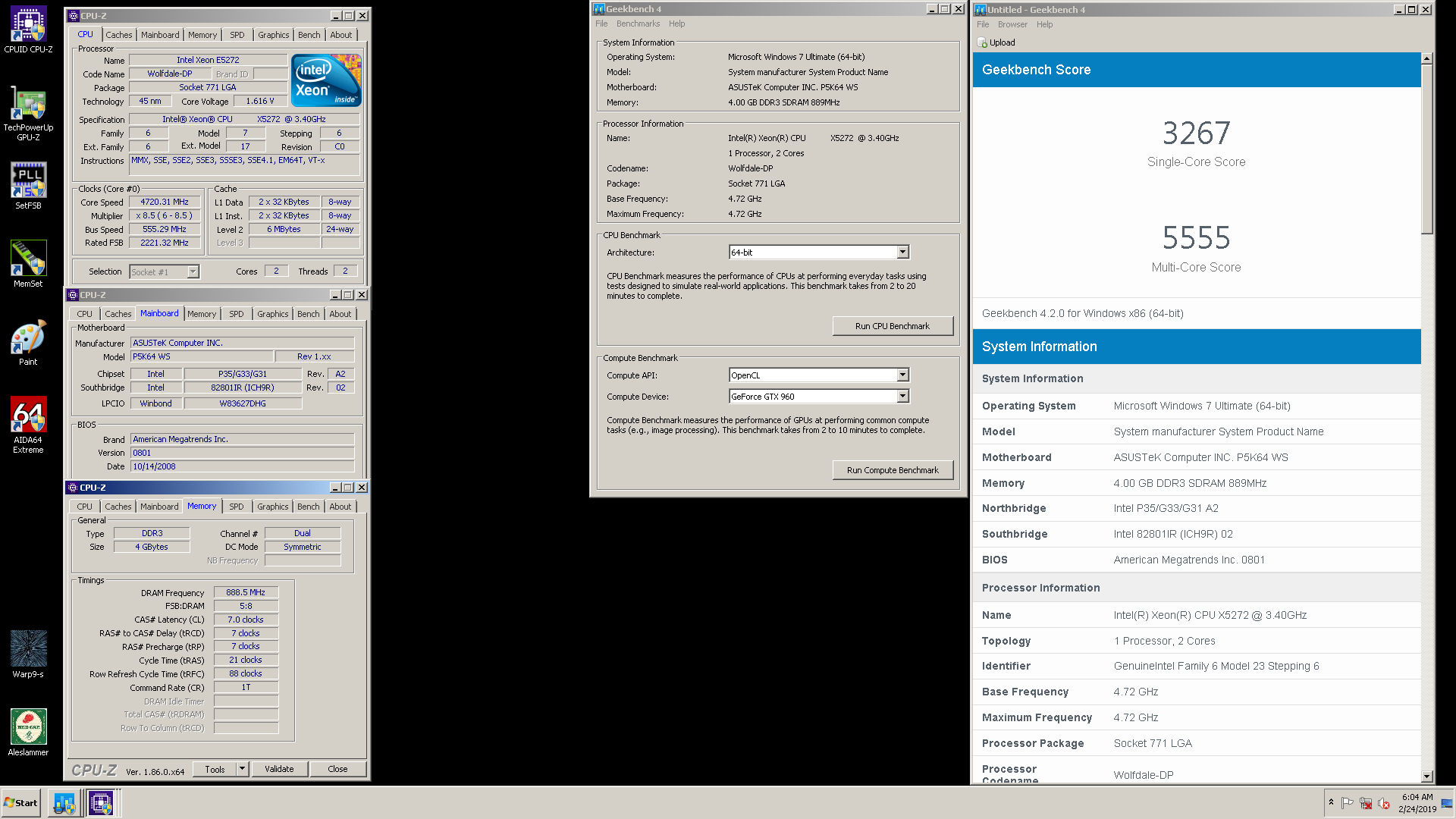Click the DRAM Frequency value 888.5 MHz
This screenshot has width=1456, height=819.
tap(246, 593)
